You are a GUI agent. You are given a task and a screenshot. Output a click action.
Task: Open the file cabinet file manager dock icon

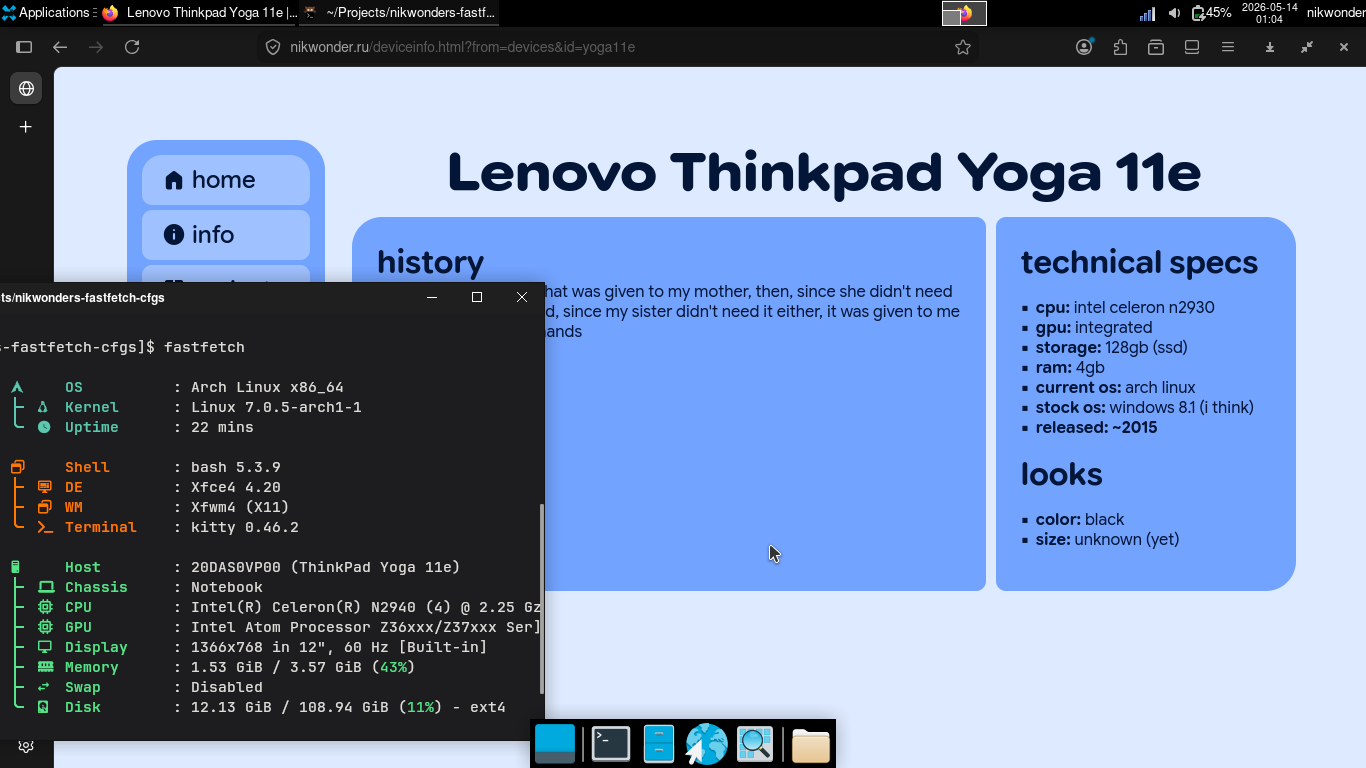coord(658,744)
